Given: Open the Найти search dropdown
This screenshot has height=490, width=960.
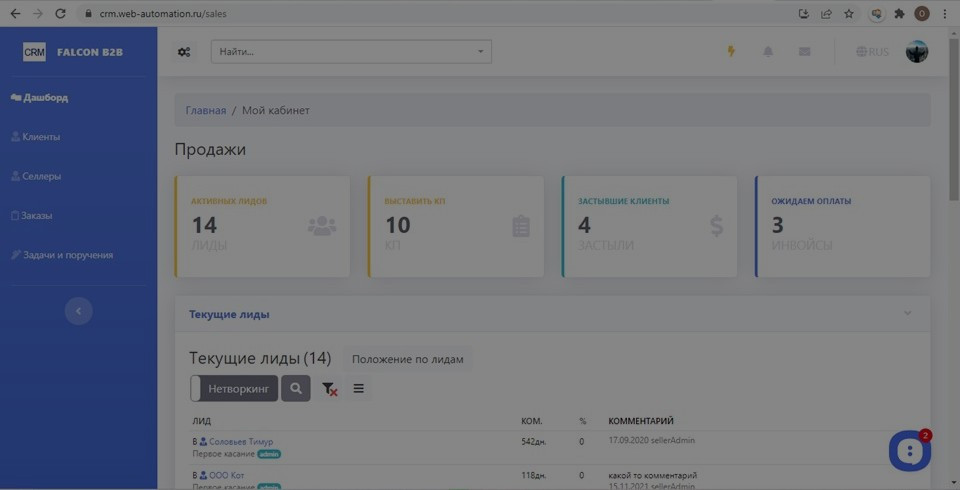Looking at the screenshot, I should pyautogui.click(x=351, y=52).
